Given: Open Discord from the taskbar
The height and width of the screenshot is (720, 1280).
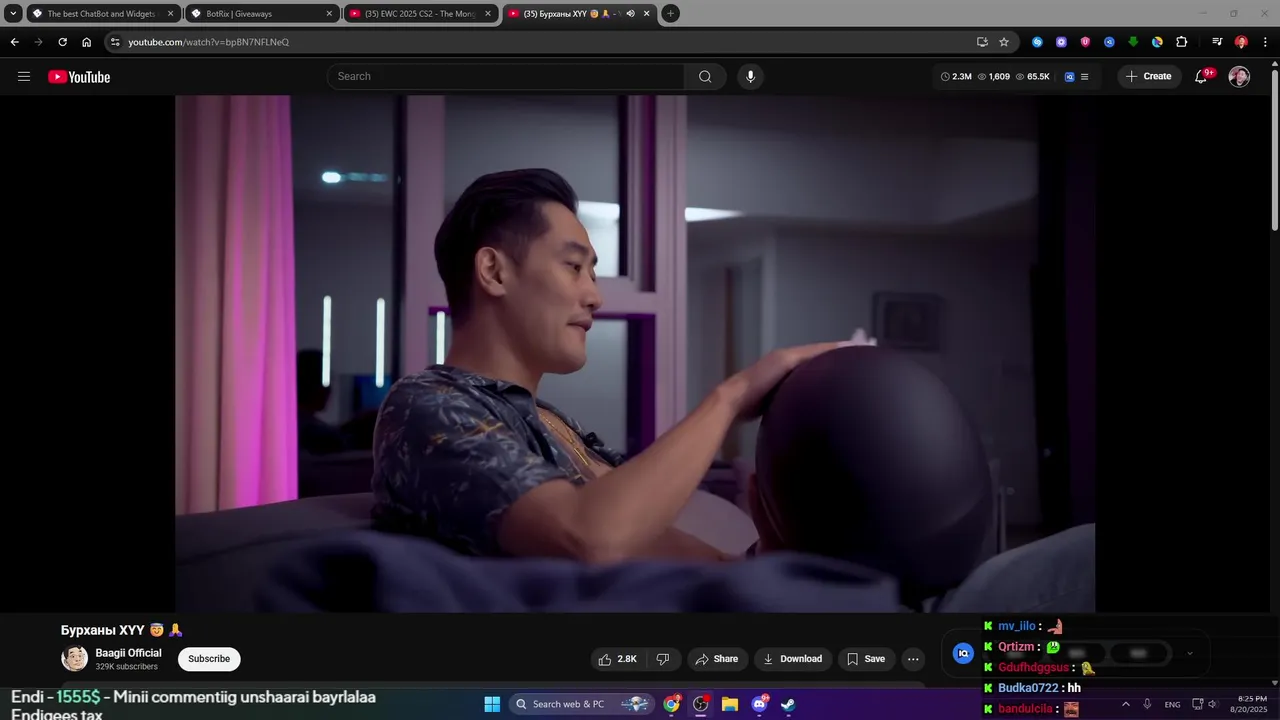Looking at the screenshot, I should (759, 704).
